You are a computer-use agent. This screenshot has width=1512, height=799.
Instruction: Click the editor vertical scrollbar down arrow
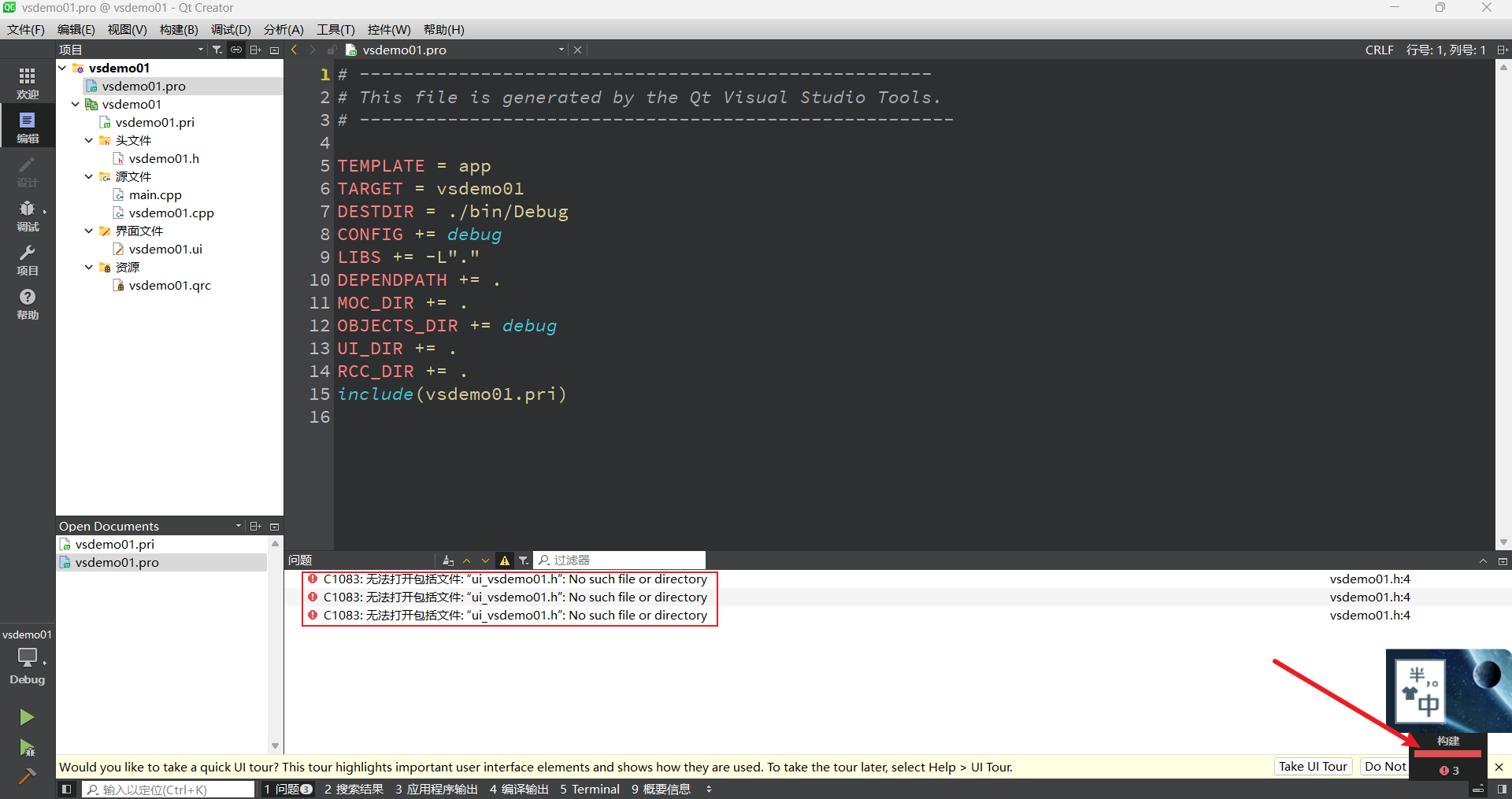pos(1503,542)
